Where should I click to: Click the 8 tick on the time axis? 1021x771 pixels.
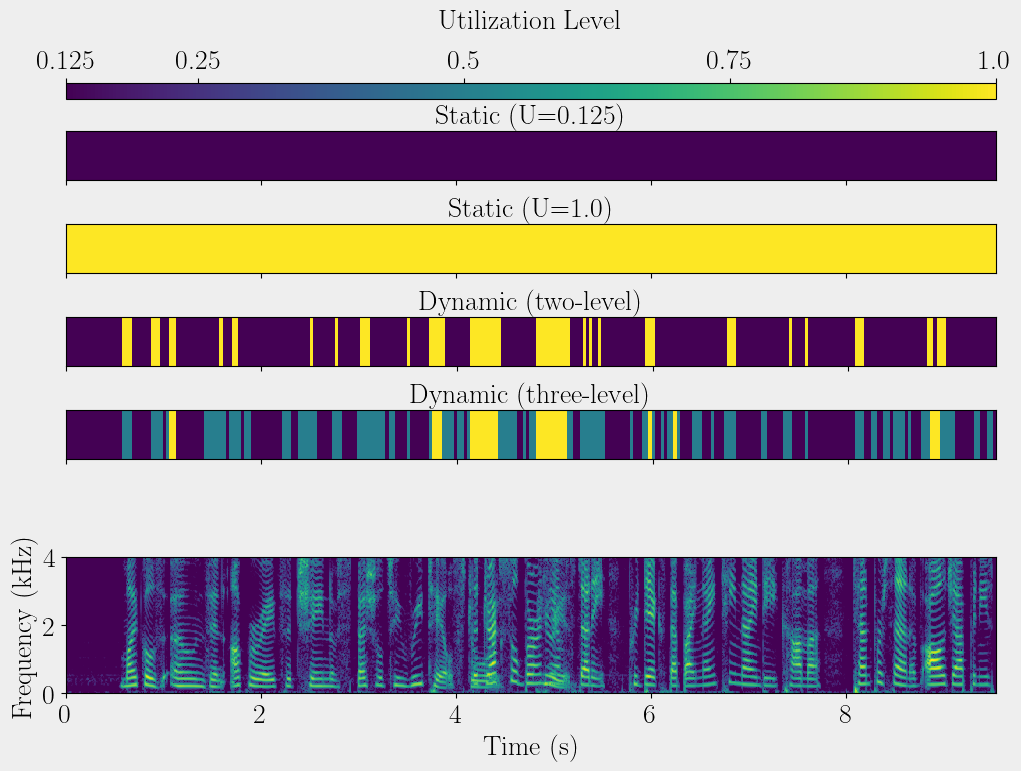tap(847, 716)
